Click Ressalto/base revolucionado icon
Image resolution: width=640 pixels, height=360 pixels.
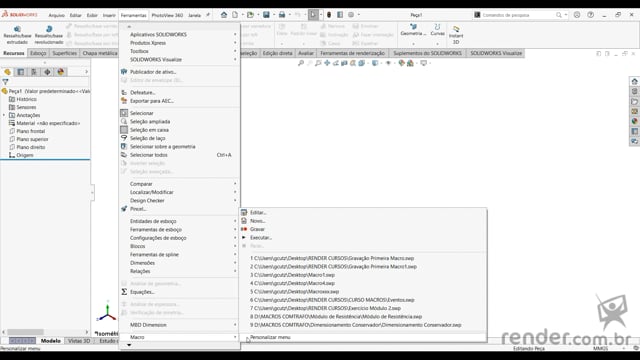49,29
